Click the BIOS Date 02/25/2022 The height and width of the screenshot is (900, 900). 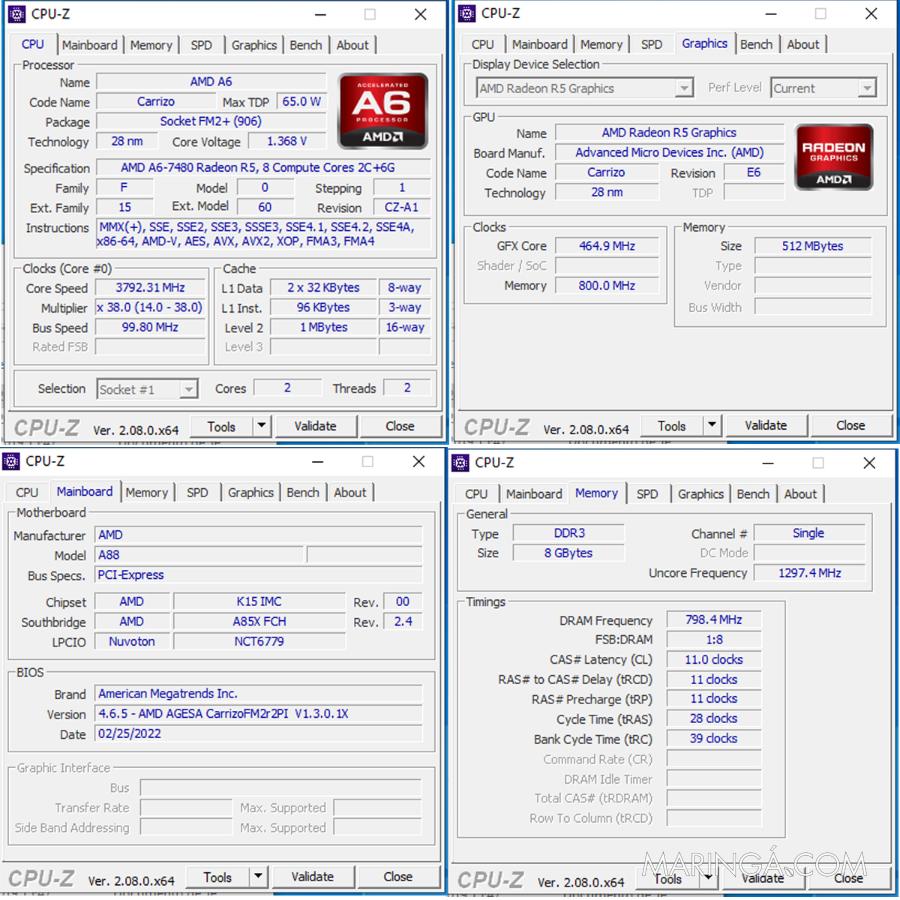pyautogui.click(x=258, y=734)
